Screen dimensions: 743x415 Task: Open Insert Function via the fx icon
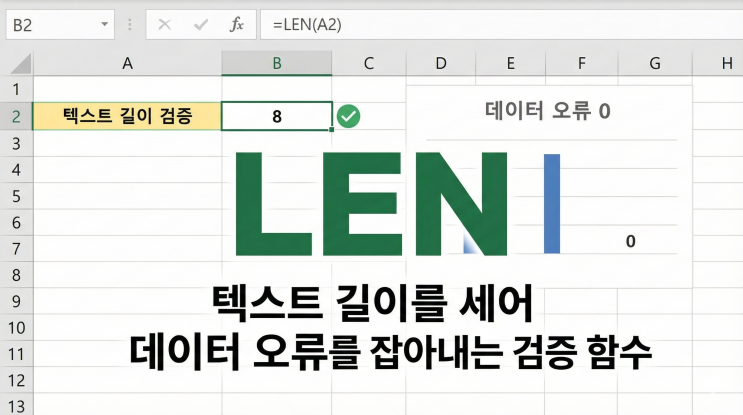click(236, 24)
